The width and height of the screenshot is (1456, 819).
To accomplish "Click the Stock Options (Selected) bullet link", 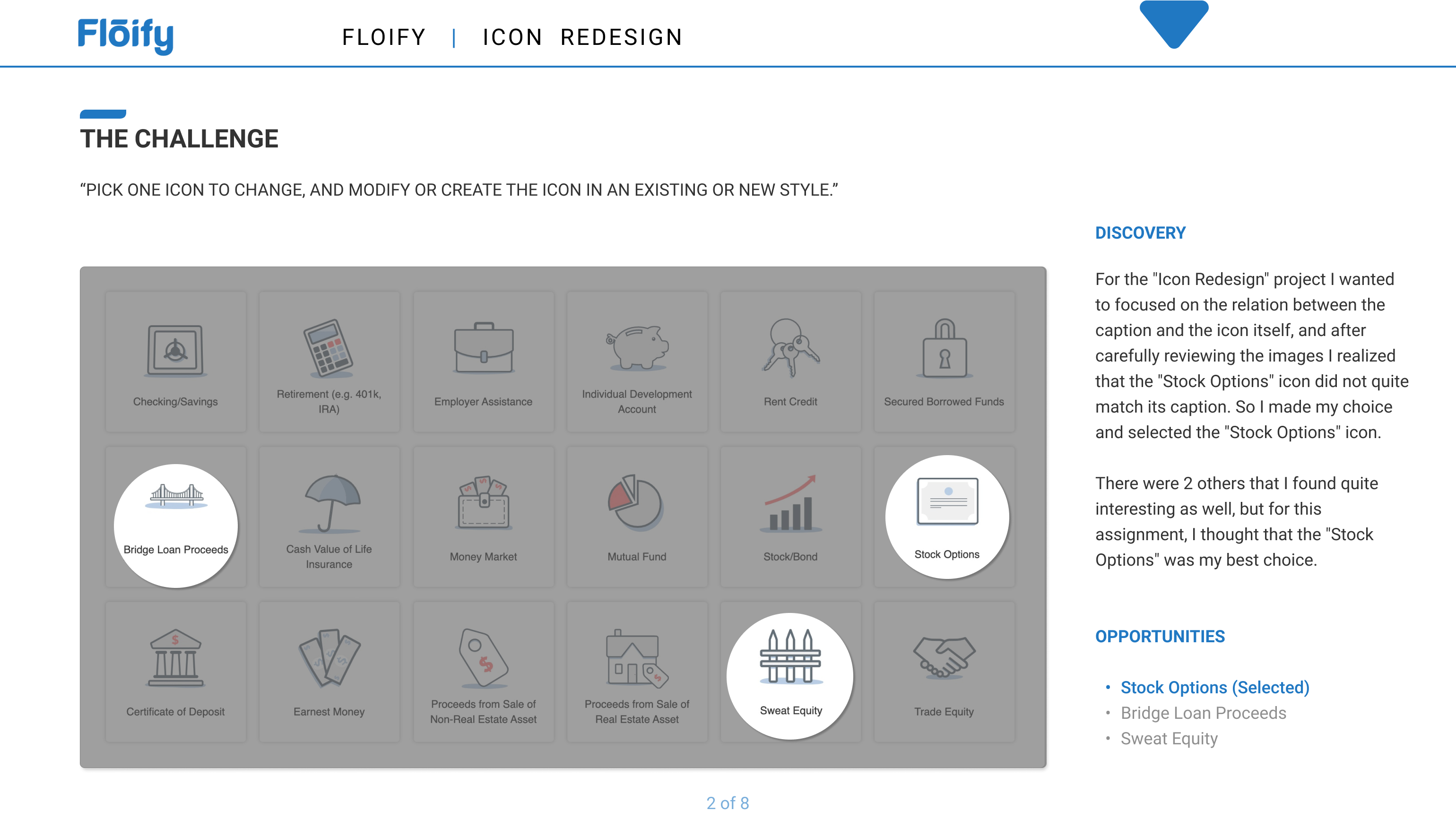I will click(x=1214, y=687).
